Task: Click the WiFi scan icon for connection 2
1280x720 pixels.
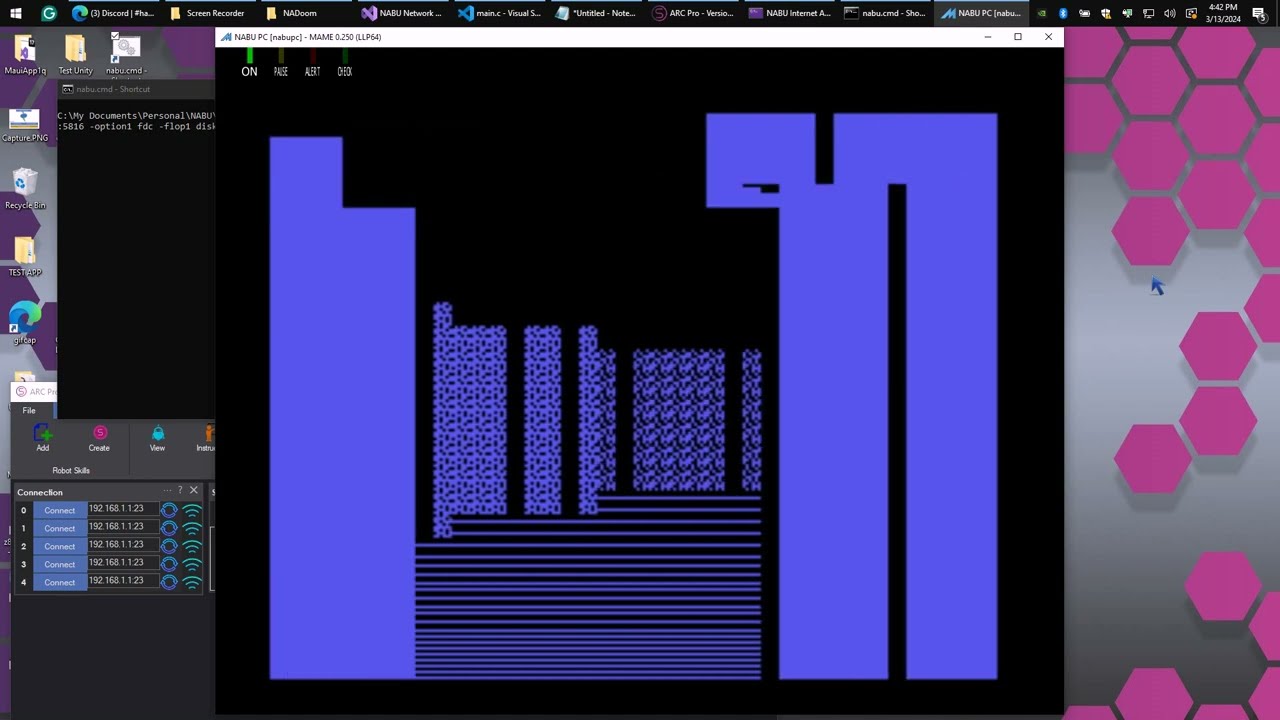Action: 192,546
